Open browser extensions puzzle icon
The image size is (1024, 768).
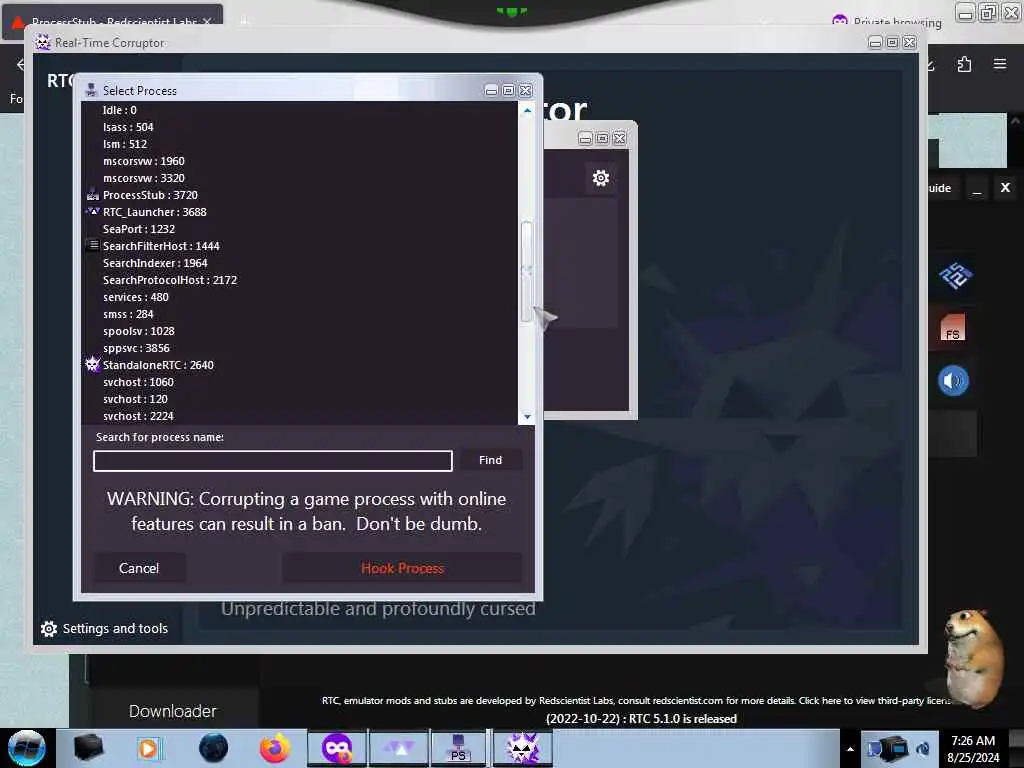coord(965,64)
